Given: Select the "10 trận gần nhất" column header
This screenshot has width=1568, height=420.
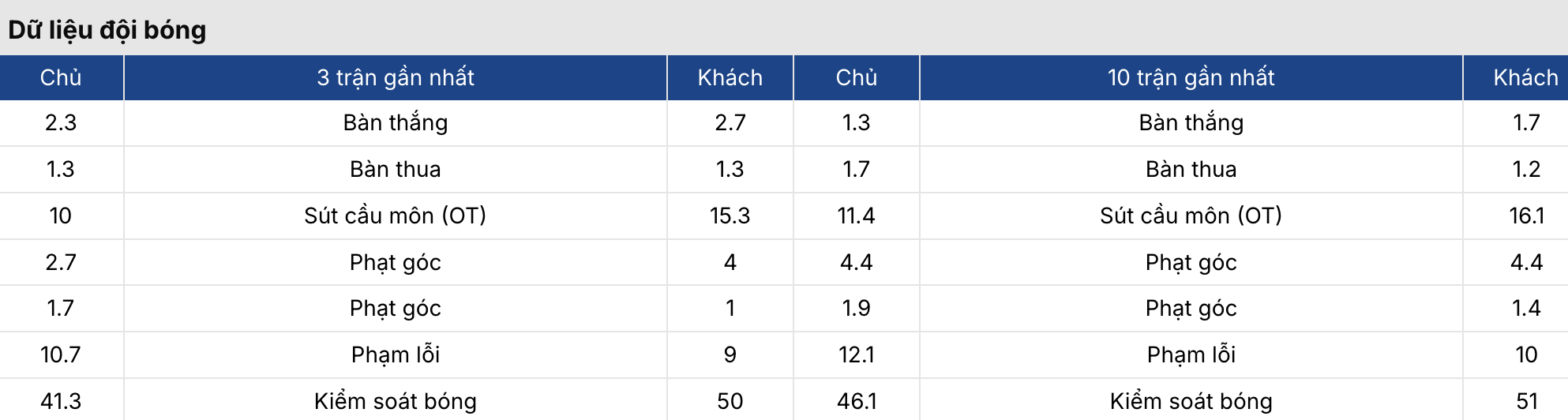Looking at the screenshot, I should [1191, 77].
